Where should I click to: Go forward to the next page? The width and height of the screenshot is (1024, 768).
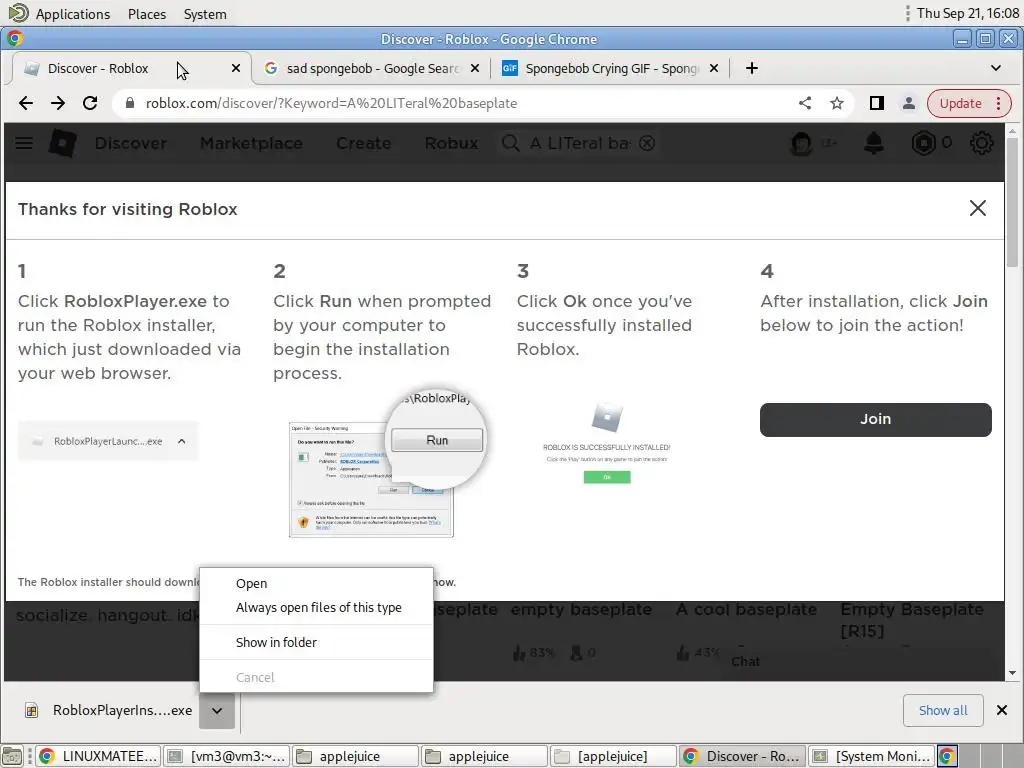[58, 103]
